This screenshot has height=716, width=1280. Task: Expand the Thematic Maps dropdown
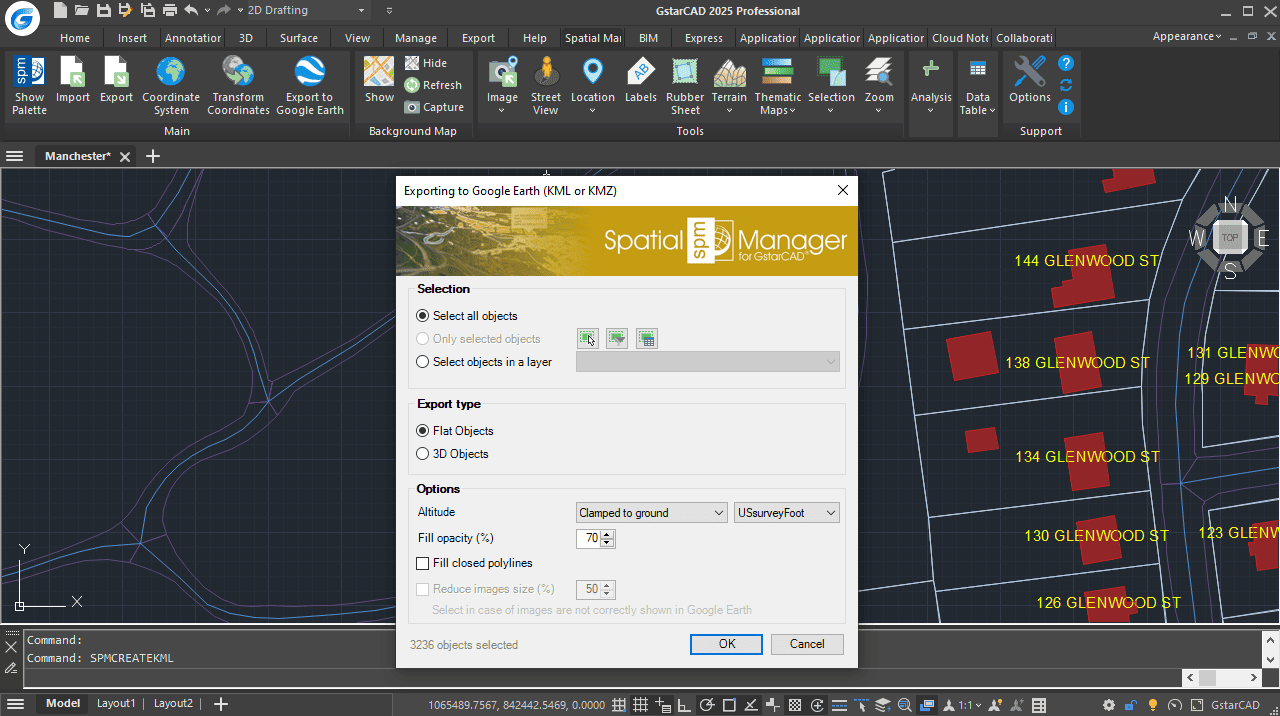tap(792, 110)
